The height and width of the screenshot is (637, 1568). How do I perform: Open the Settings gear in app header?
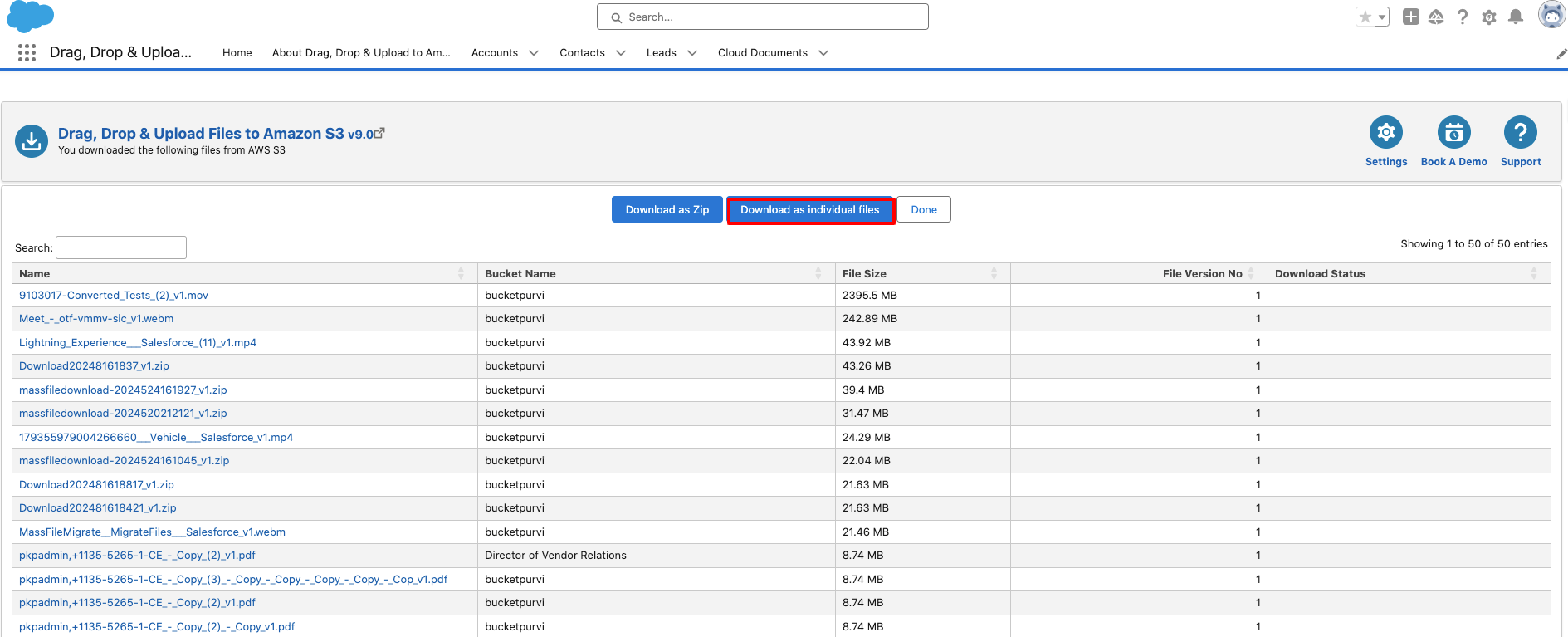point(1386,132)
